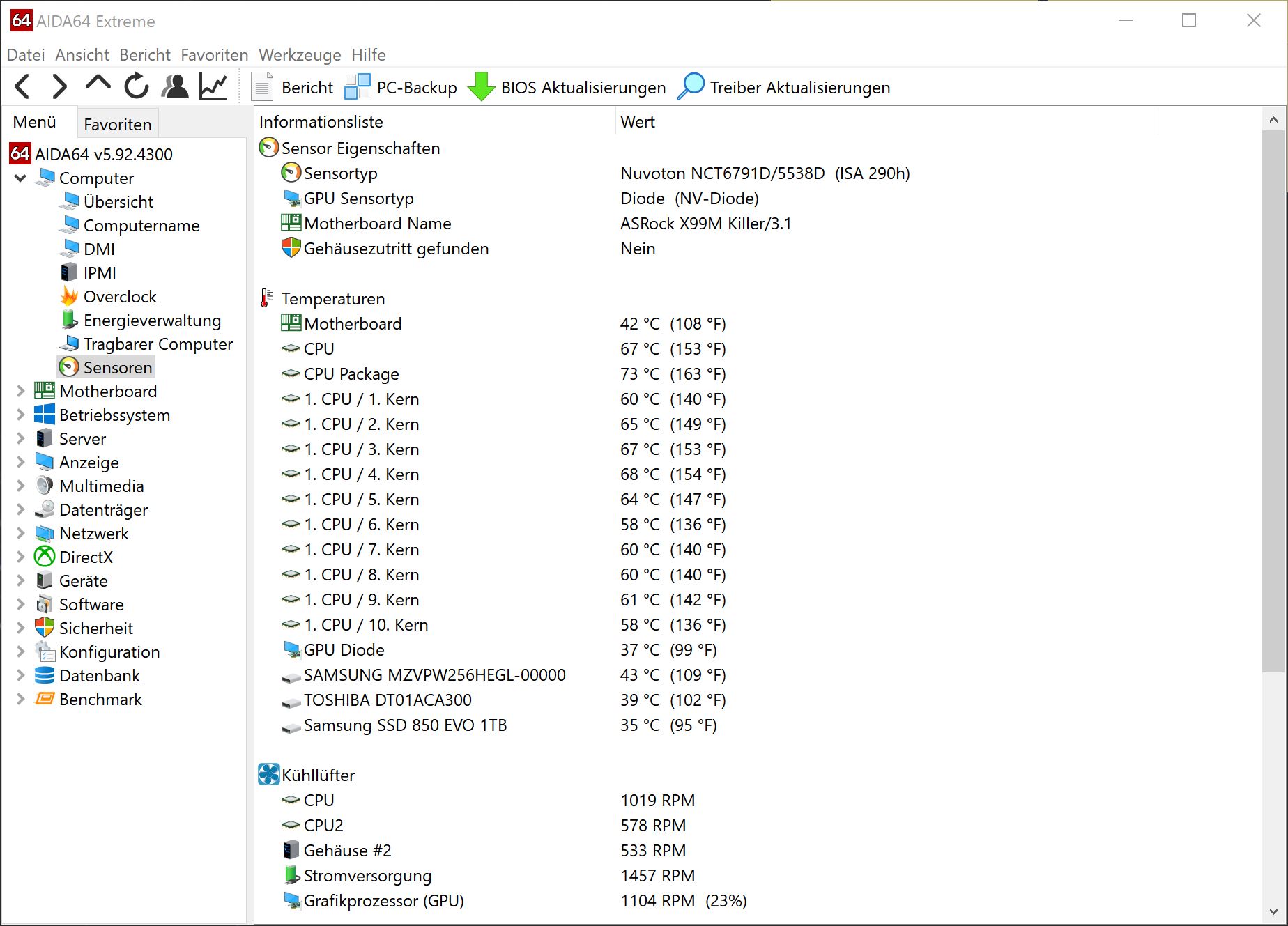Click BIOS Aktualisierungen
The width and height of the screenshot is (1288, 926).
tap(566, 87)
